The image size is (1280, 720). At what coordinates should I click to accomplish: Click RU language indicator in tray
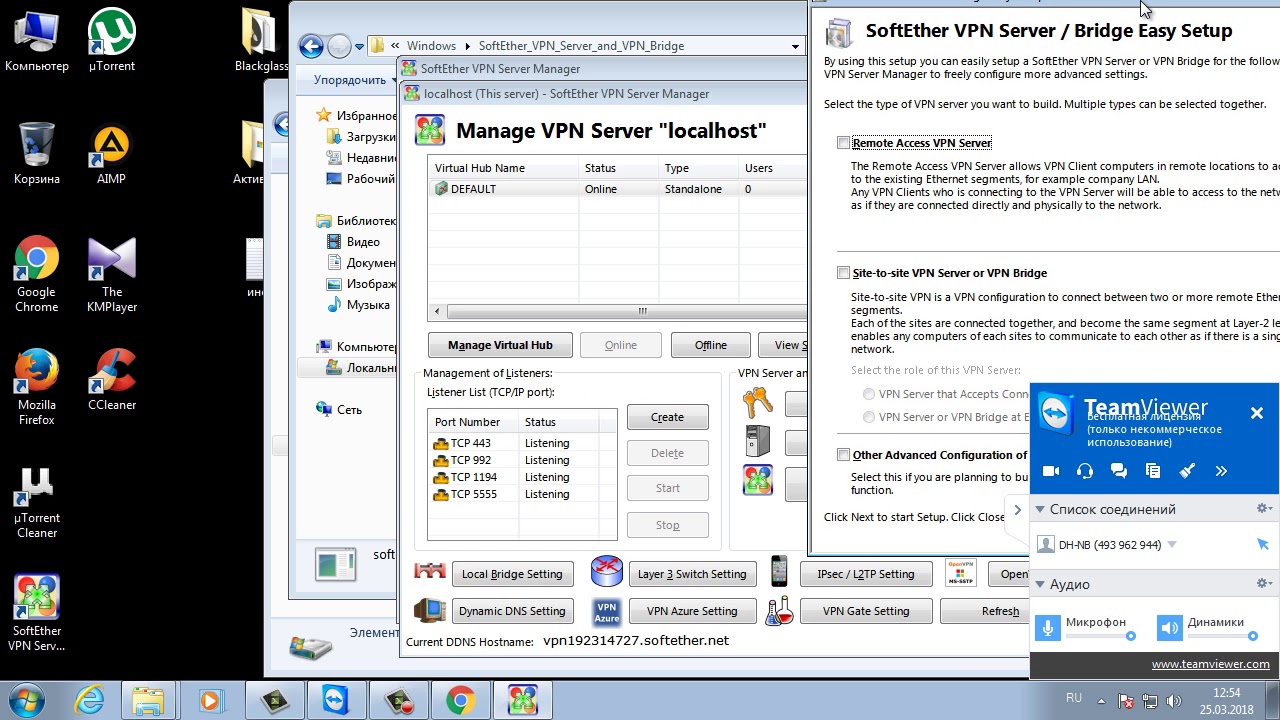click(x=1073, y=698)
